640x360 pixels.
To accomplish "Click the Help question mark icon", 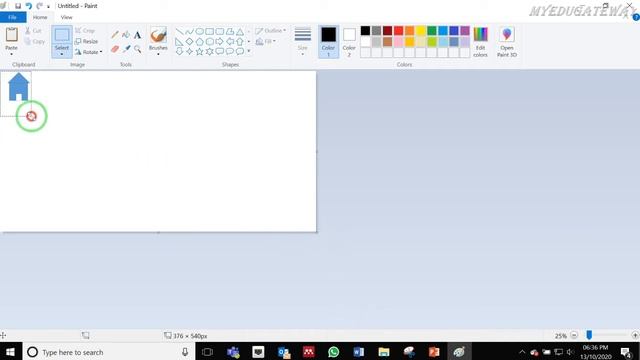I will click(x=636, y=17).
